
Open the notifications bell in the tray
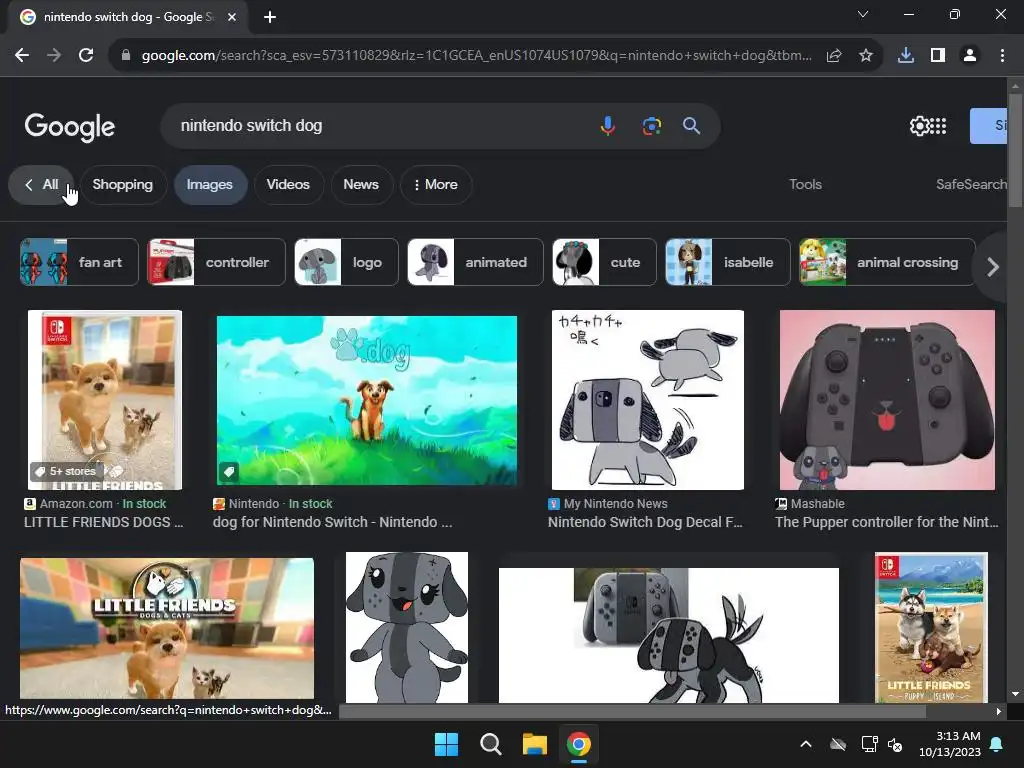pos(997,744)
